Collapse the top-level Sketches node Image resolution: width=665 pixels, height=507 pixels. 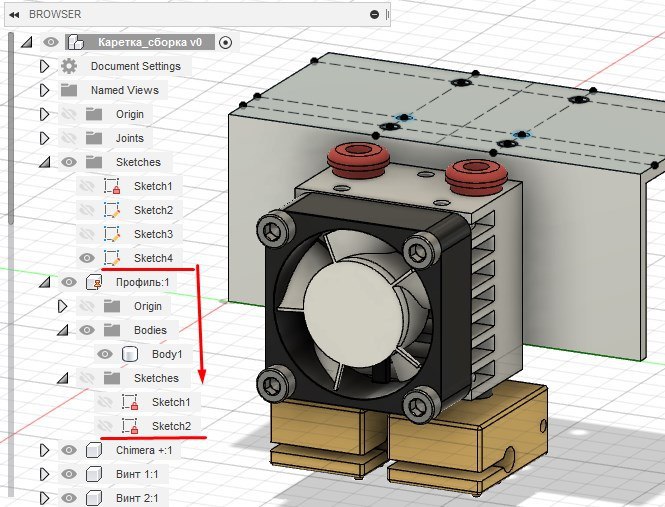pos(45,162)
